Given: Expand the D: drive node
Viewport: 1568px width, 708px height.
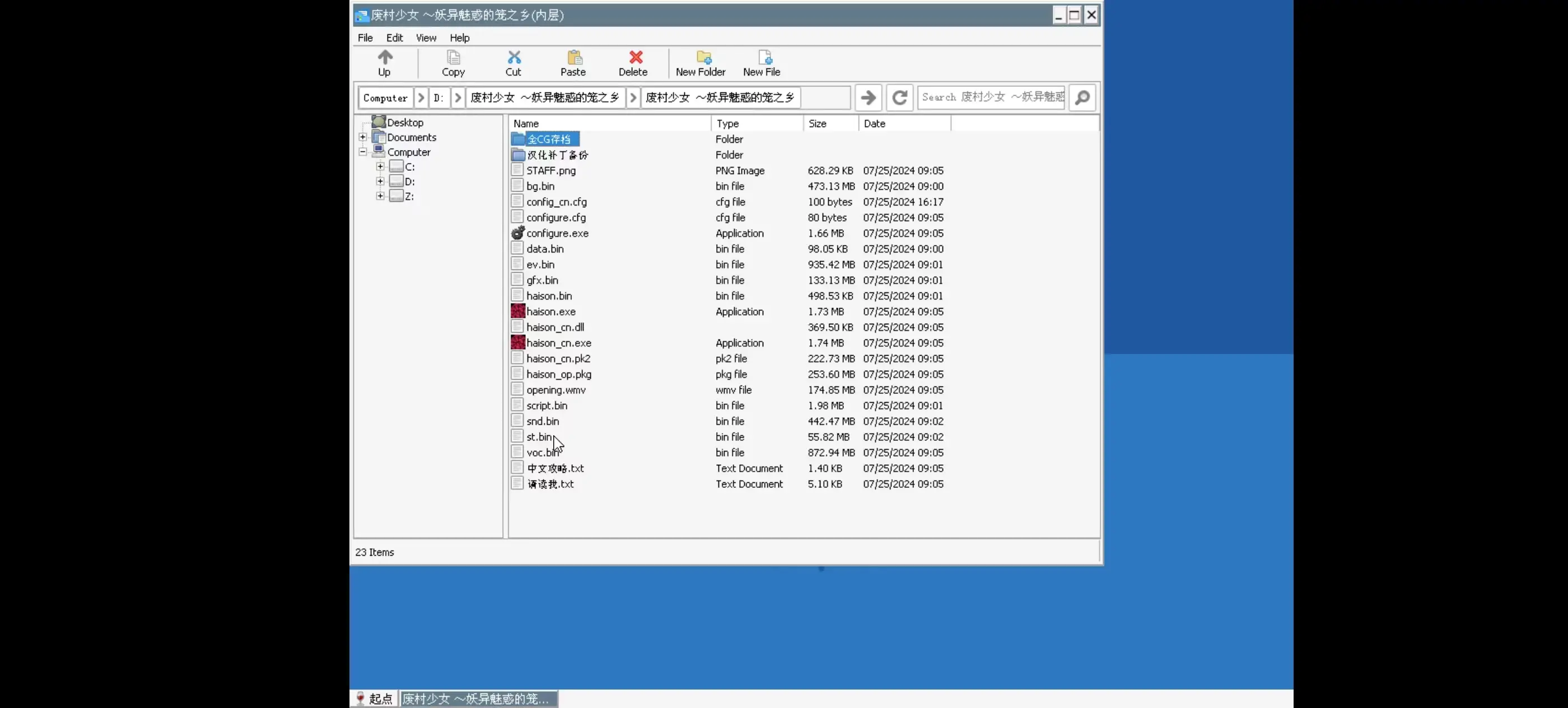Looking at the screenshot, I should click(380, 181).
